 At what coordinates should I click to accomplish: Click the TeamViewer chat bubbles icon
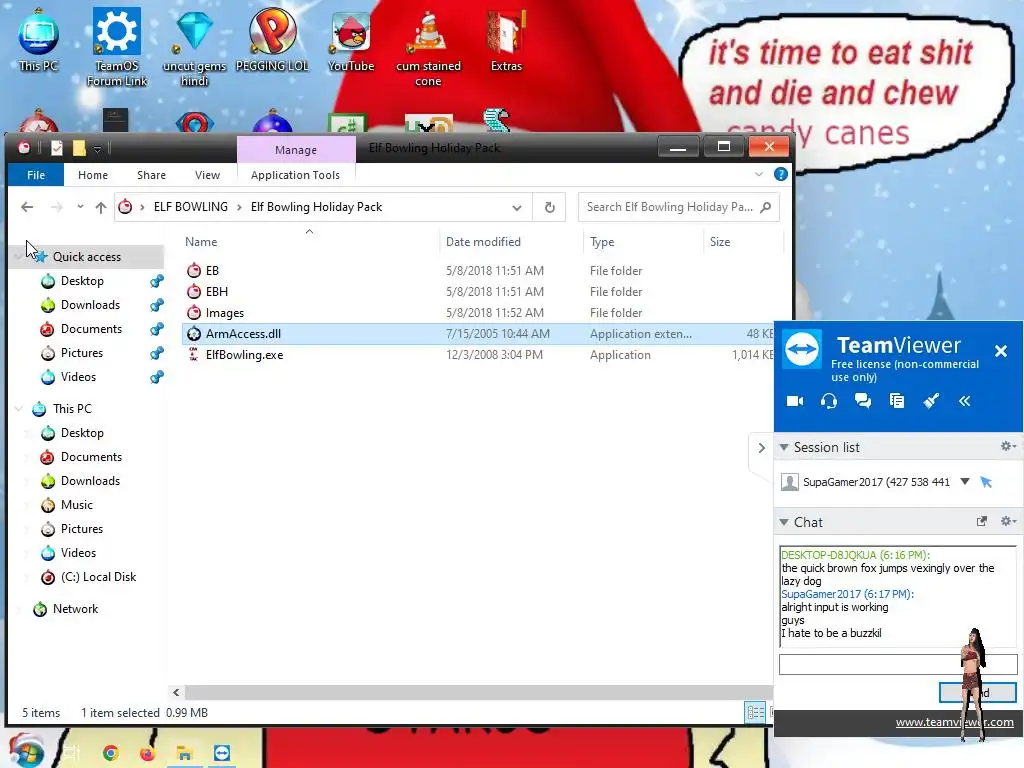pyautogui.click(x=863, y=401)
